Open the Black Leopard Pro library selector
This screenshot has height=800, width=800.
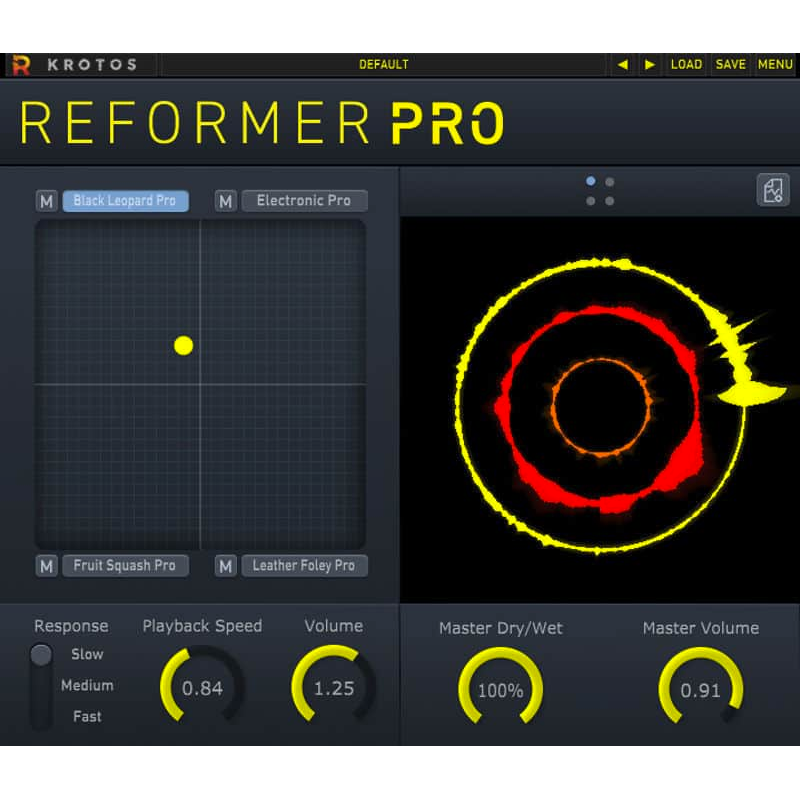click(x=124, y=201)
